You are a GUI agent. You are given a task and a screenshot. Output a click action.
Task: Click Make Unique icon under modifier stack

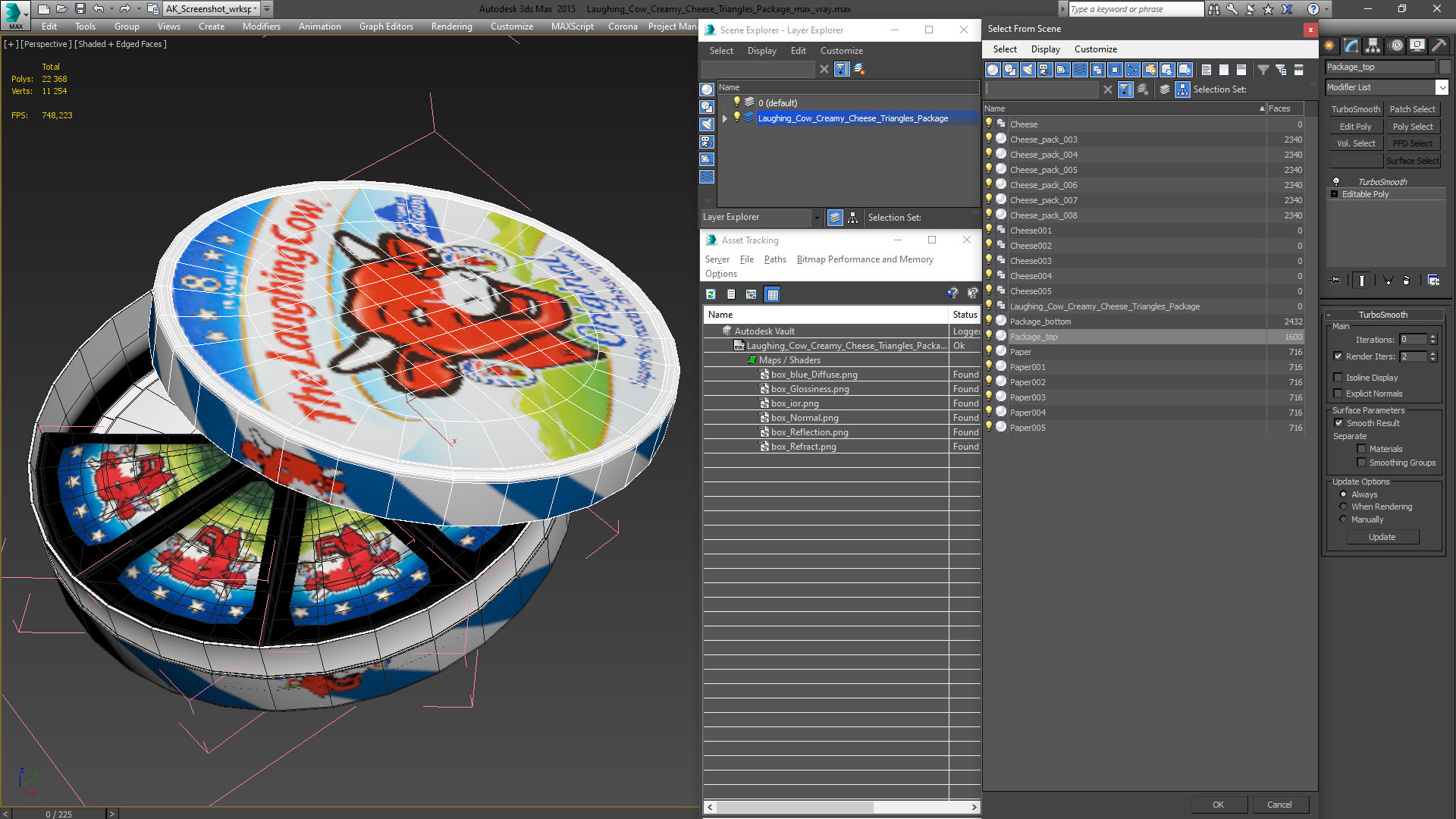click(1389, 281)
